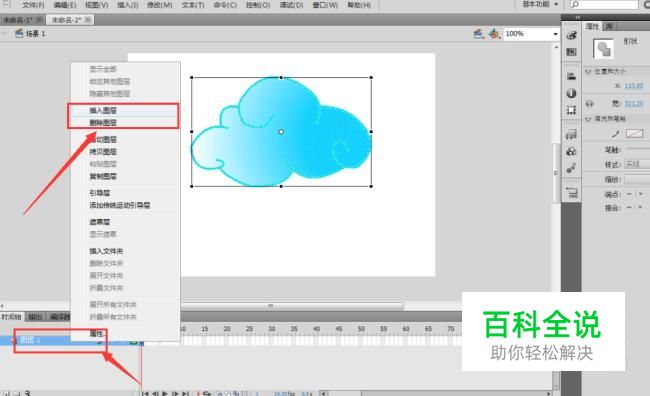Open the Motion Presets panel icon

[x=572, y=168]
